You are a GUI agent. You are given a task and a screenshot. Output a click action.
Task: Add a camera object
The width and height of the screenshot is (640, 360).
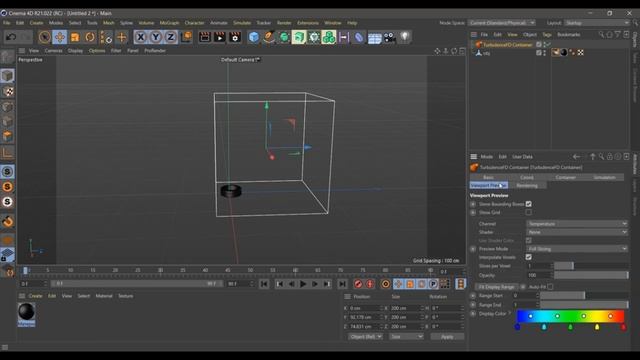pos(390,37)
